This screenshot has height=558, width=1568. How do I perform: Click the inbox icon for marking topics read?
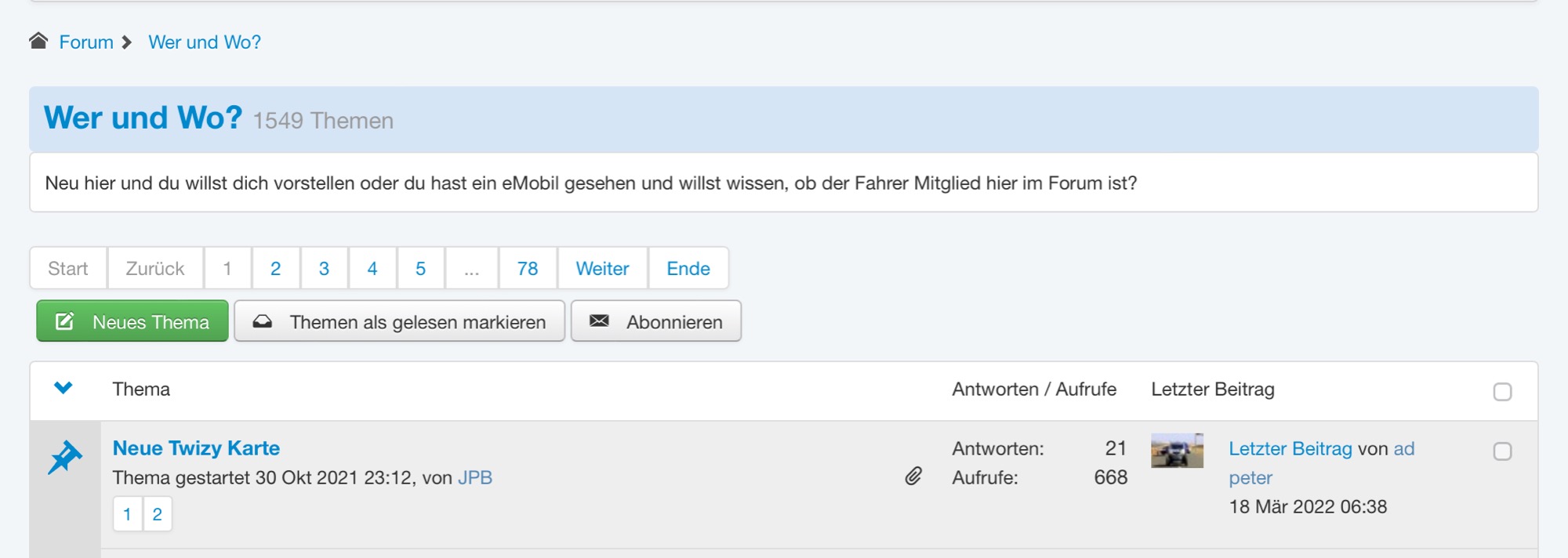click(x=263, y=321)
